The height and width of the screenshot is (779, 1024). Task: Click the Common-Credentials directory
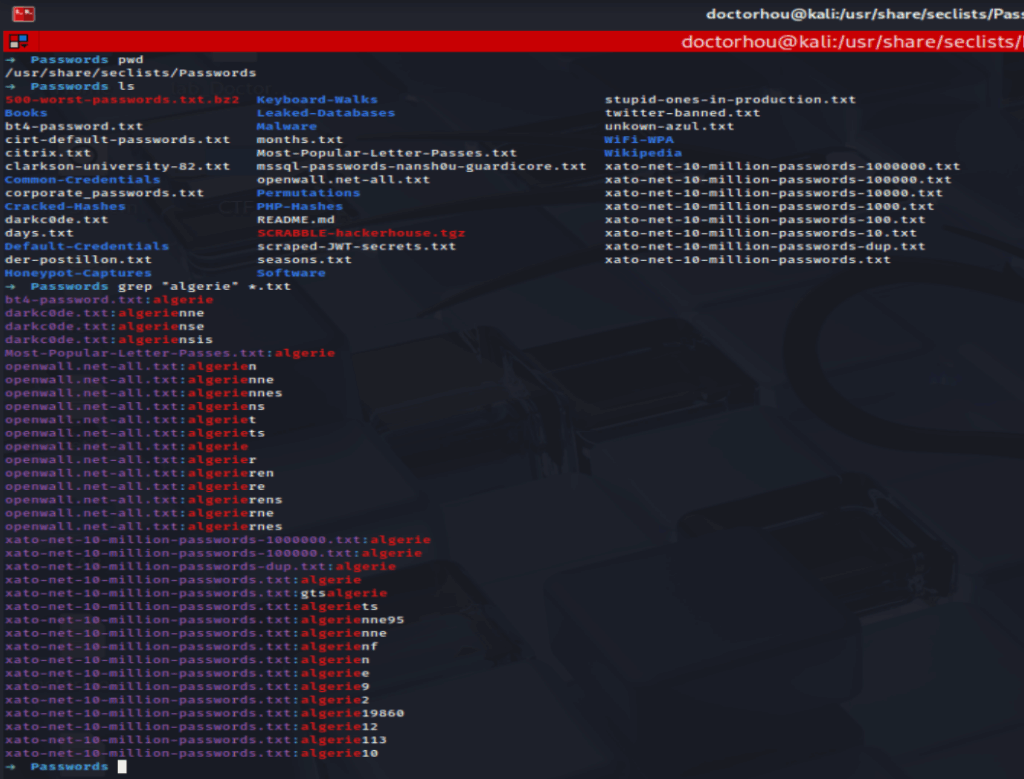coord(82,180)
